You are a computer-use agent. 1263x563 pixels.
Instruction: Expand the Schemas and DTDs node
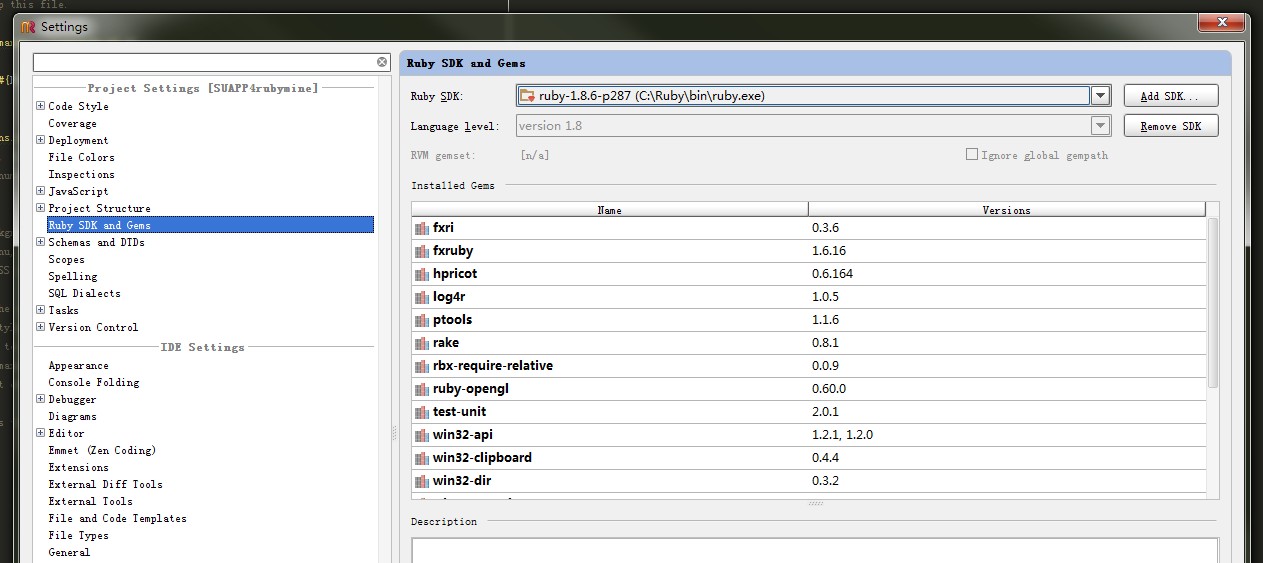[40, 242]
